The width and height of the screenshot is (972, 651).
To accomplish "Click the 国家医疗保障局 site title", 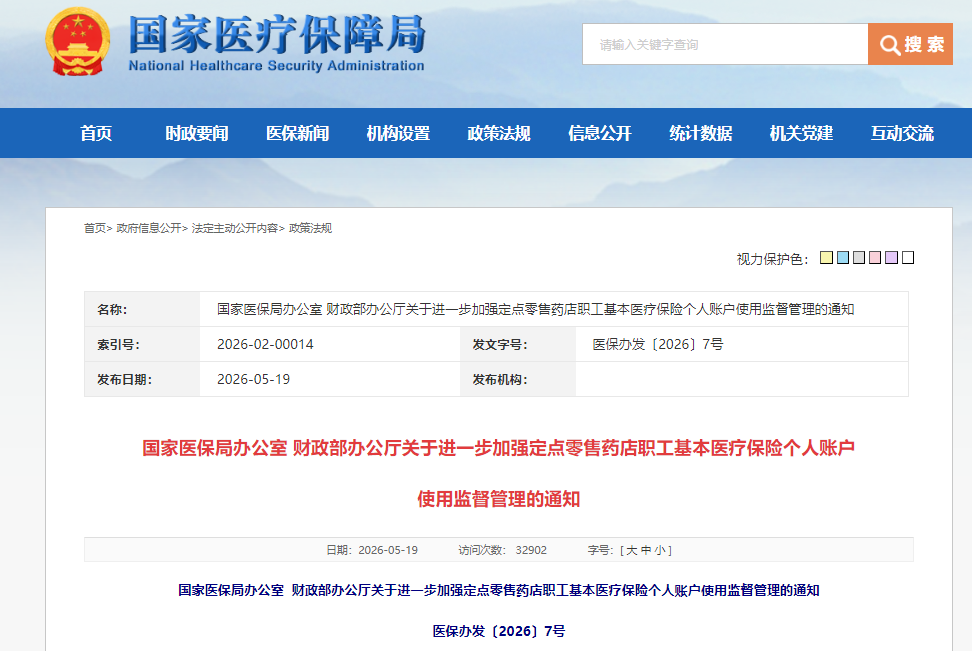I will click(277, 34).
